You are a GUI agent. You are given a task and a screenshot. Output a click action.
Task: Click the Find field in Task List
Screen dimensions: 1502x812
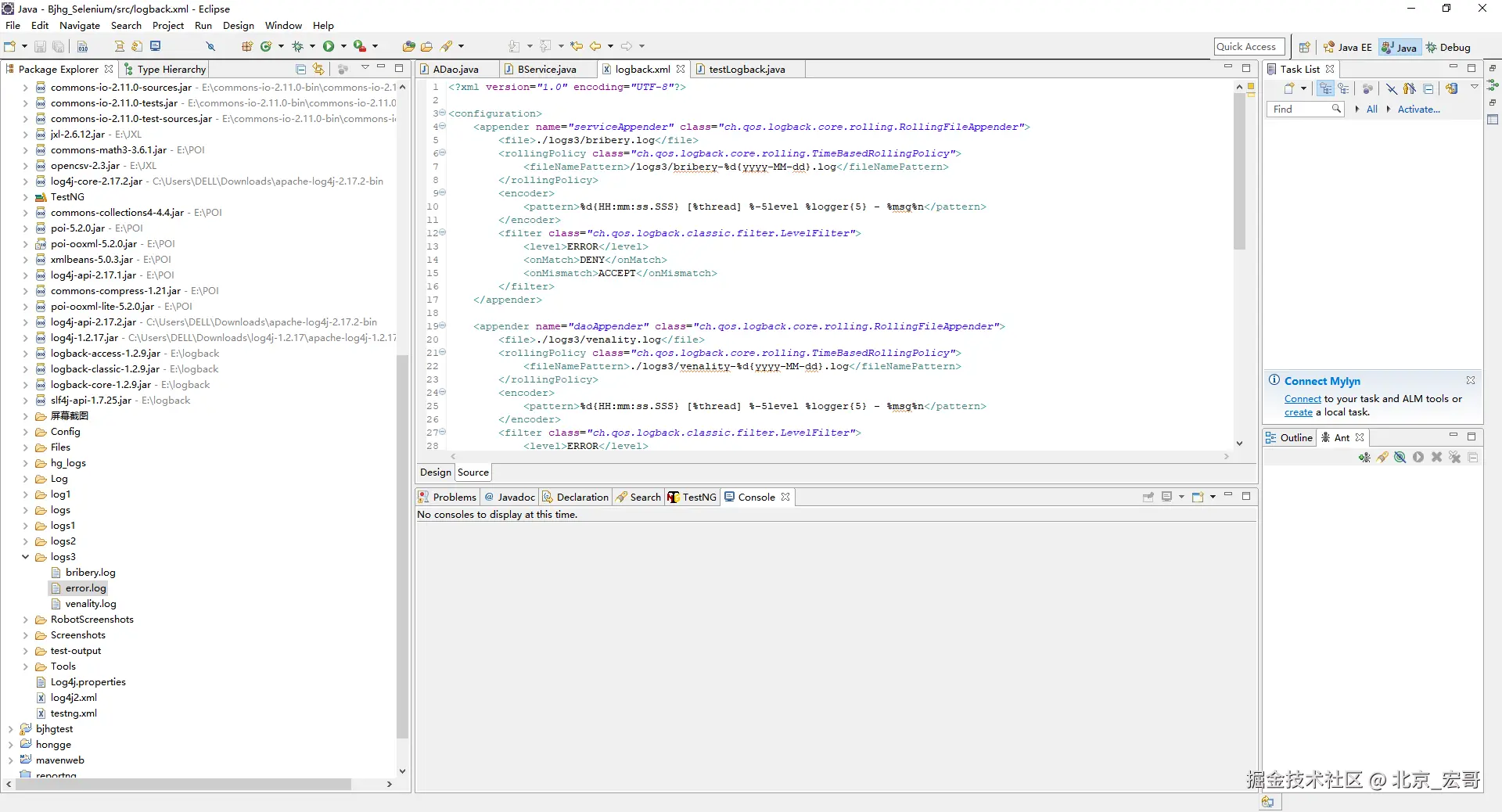point(1298,109)
